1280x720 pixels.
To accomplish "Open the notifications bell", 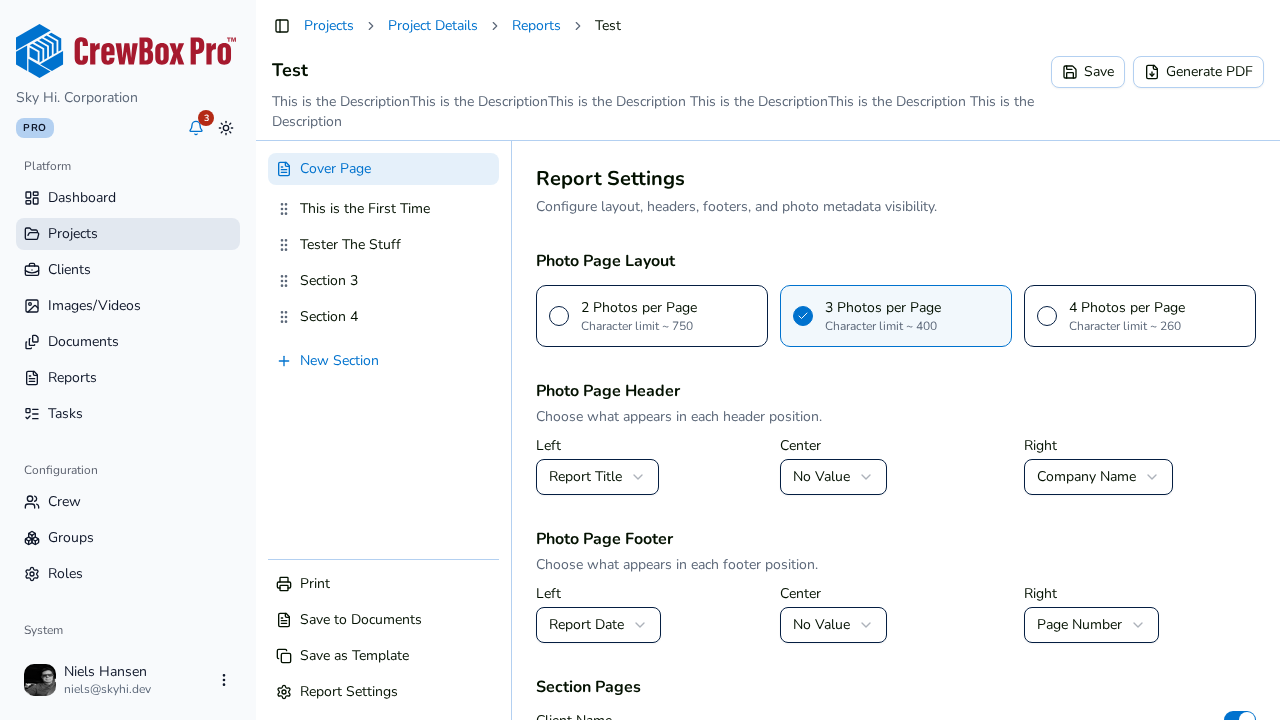I will pyautogui.click(x=196, y=128).
